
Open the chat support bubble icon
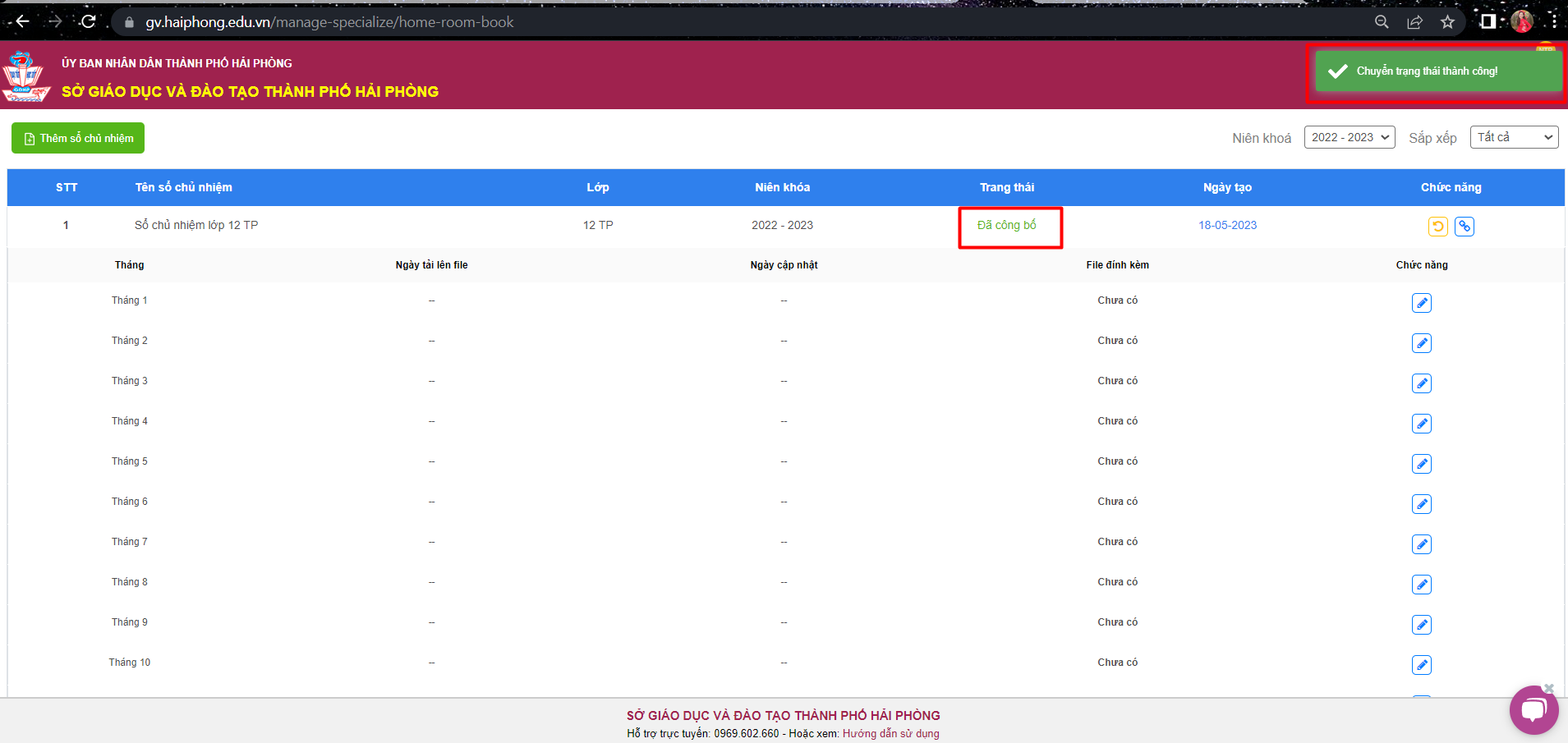pos(1533,709)
